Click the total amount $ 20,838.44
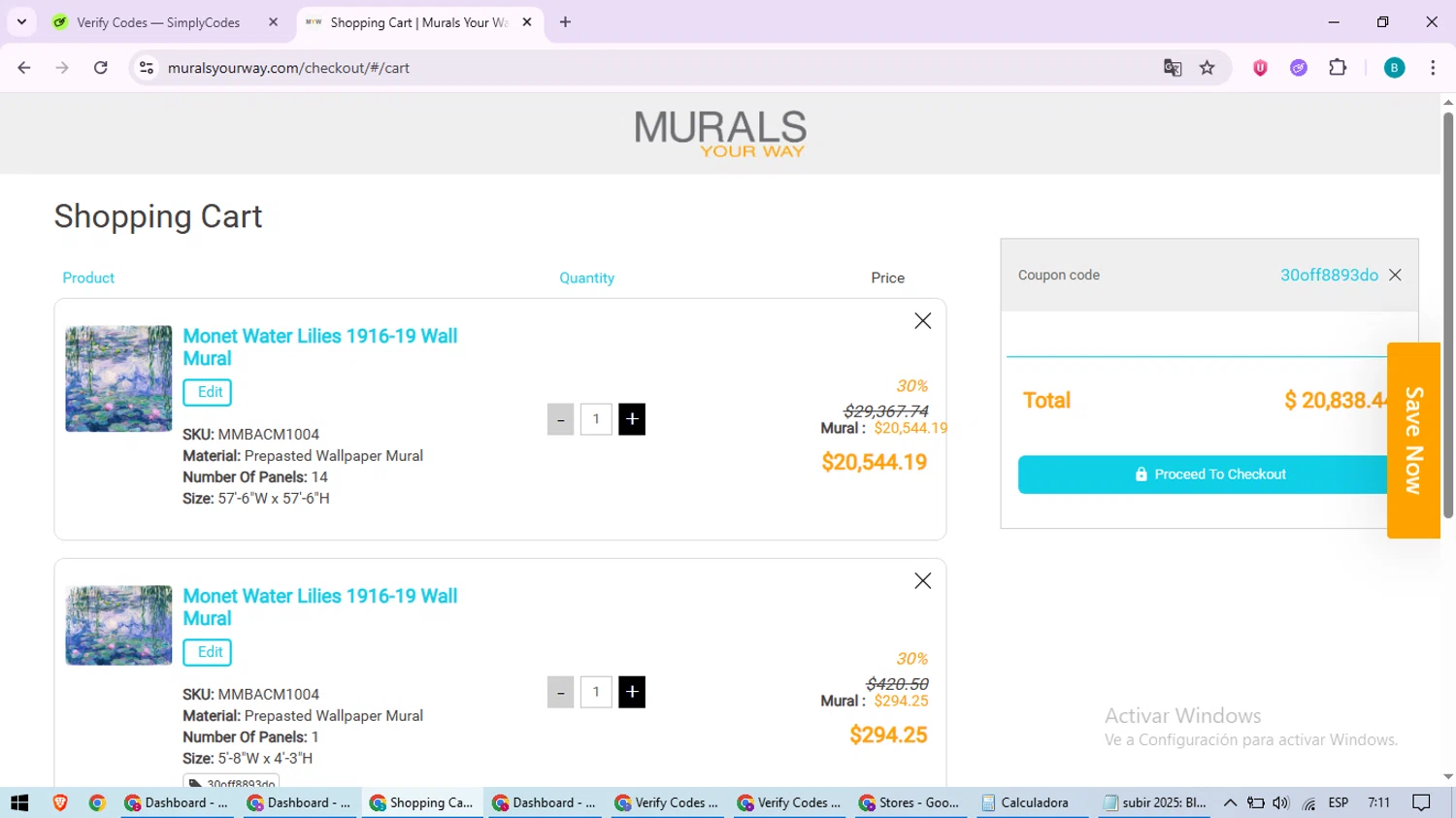This screenshot has height=818, width=1456. [1338, 401]
